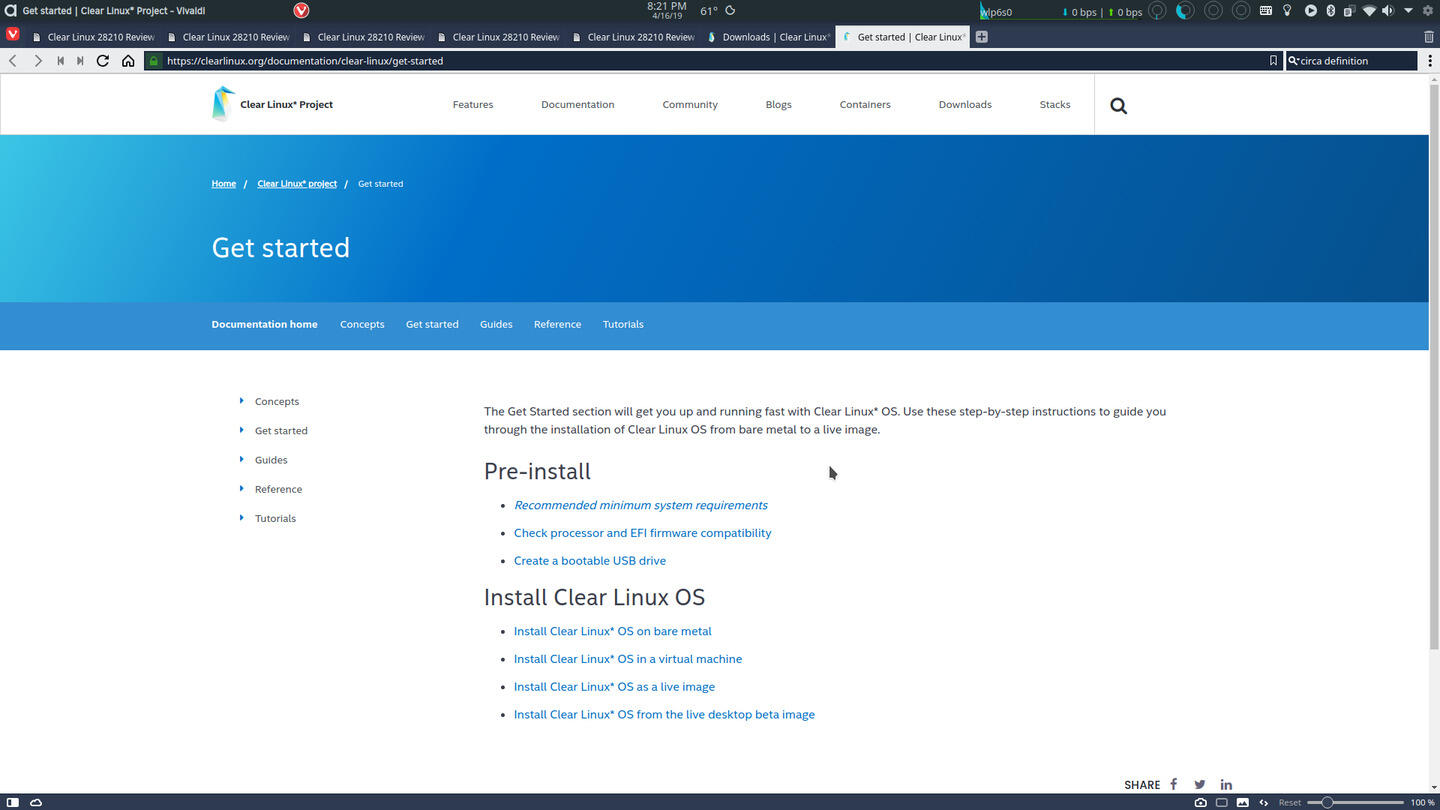Click Documentation home in the blue subnav
This screenshot has width=1440, height=810.
point(265,324)
